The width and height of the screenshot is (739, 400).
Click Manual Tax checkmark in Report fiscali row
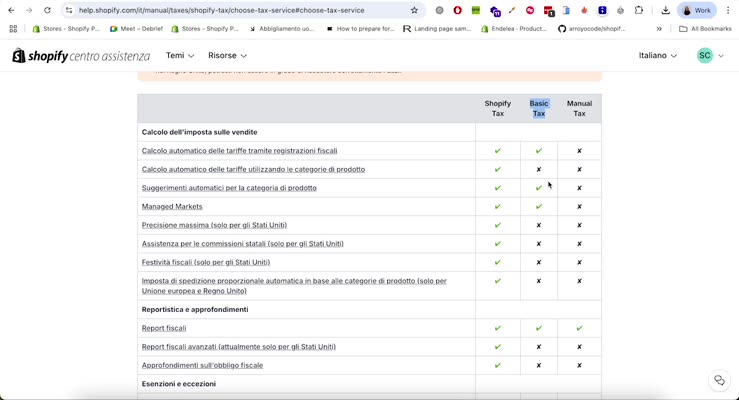coord(579,328)
